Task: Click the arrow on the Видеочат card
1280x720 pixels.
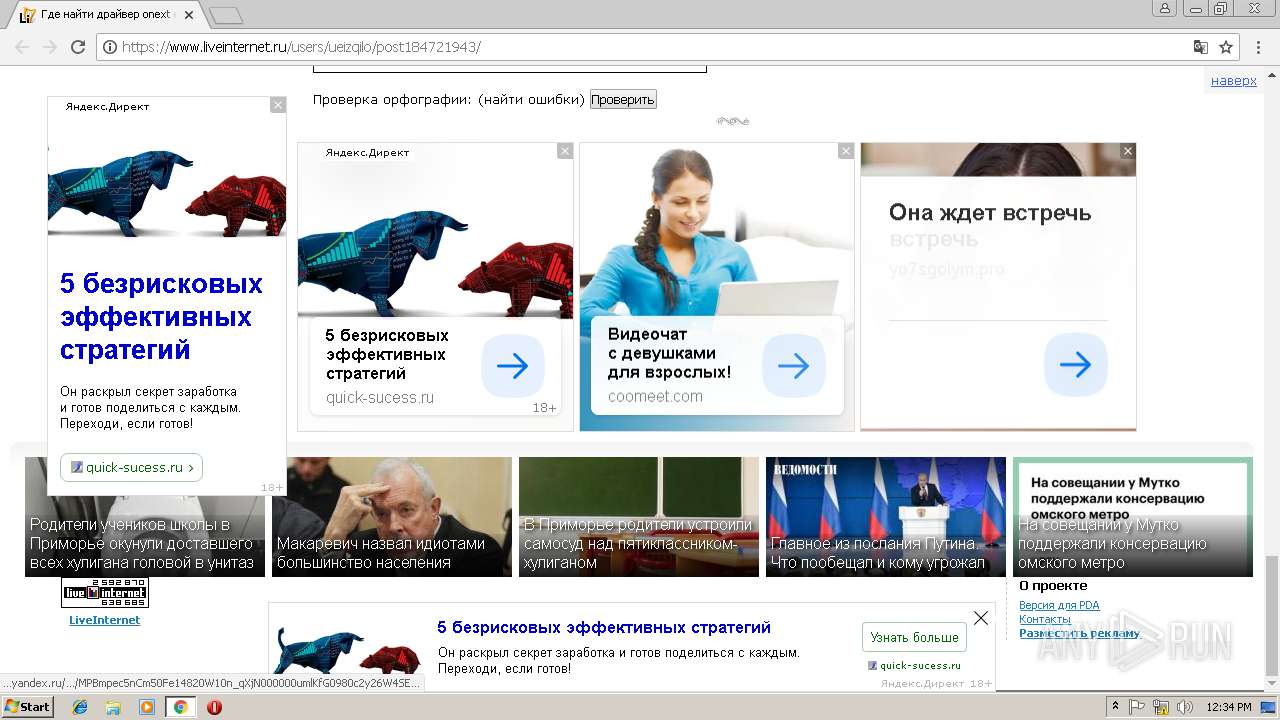Action: [794, 366]
